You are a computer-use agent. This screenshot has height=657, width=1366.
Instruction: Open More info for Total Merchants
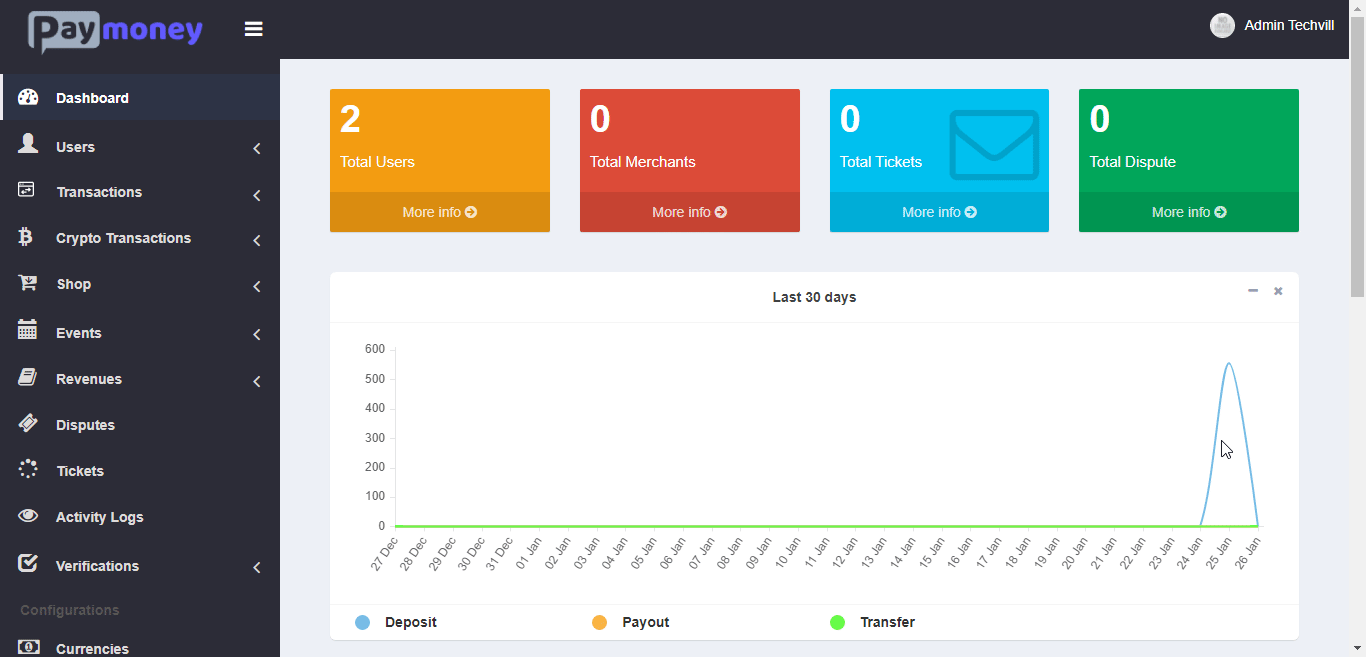click(x=689, y=212)
